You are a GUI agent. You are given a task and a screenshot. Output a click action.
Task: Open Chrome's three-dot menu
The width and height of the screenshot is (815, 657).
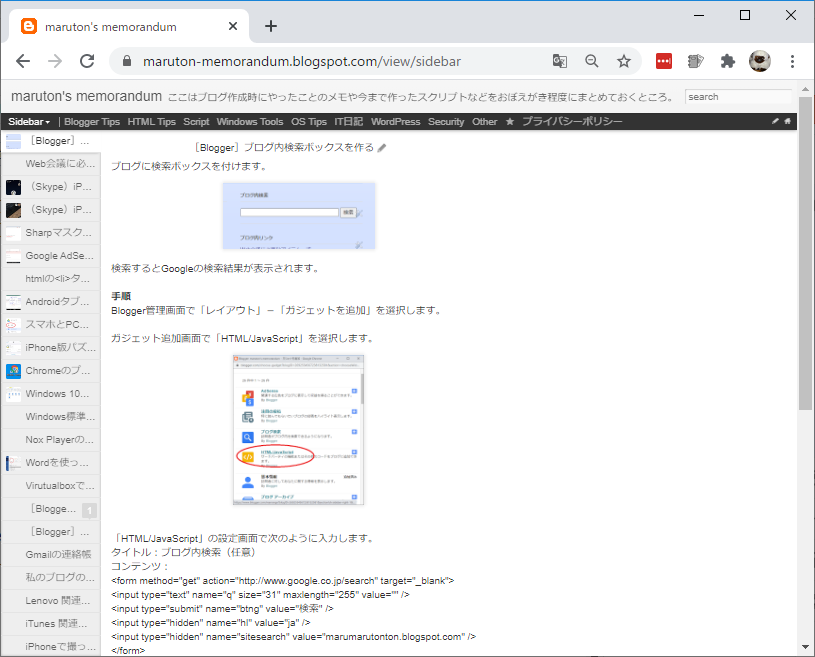point(792,61)
